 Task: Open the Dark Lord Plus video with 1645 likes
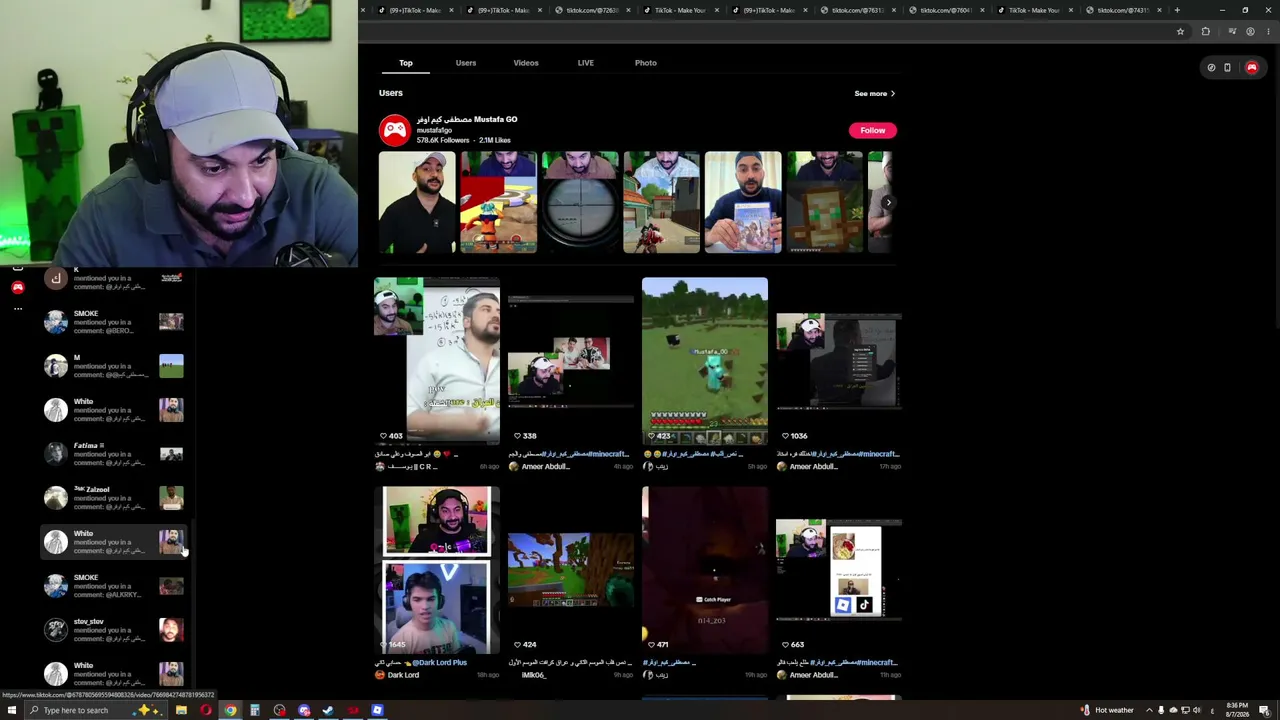pos(437,570)
